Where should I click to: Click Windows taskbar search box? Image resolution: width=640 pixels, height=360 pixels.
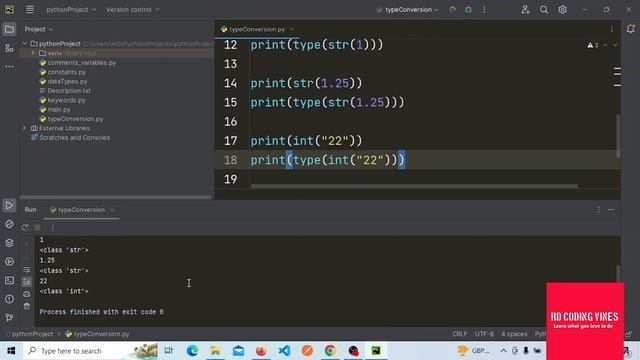(x=91, y=351)
